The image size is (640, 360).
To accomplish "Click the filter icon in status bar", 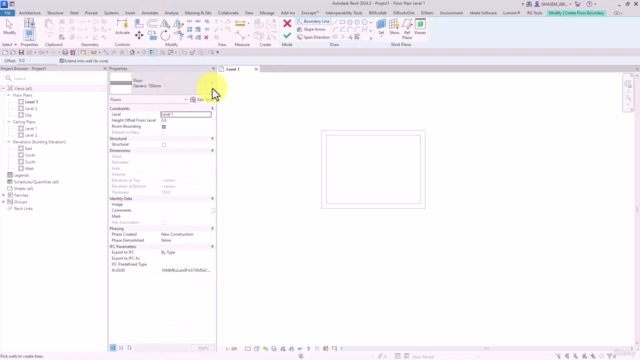I will coord(609,356).
